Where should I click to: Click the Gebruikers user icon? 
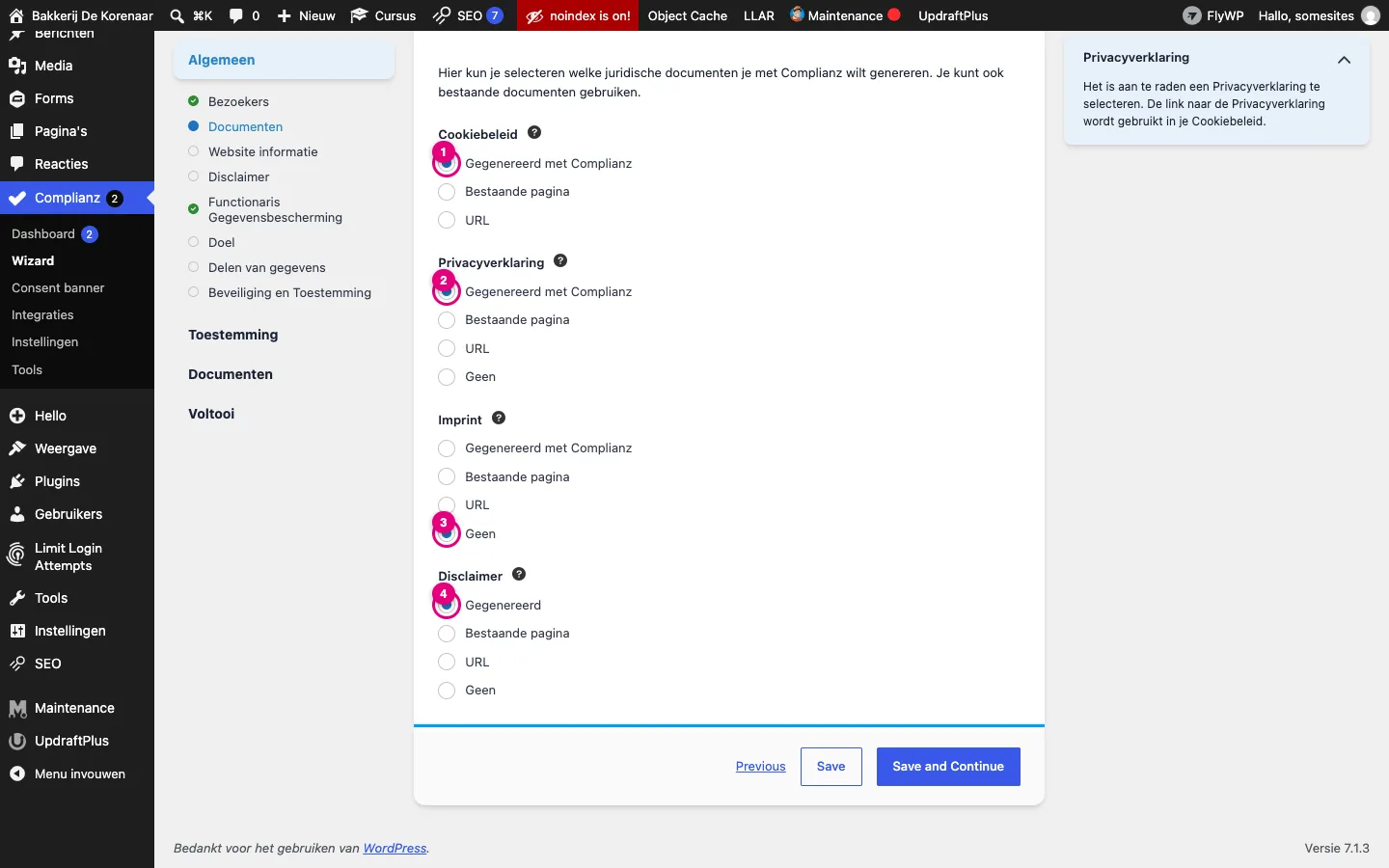point(17,514)
